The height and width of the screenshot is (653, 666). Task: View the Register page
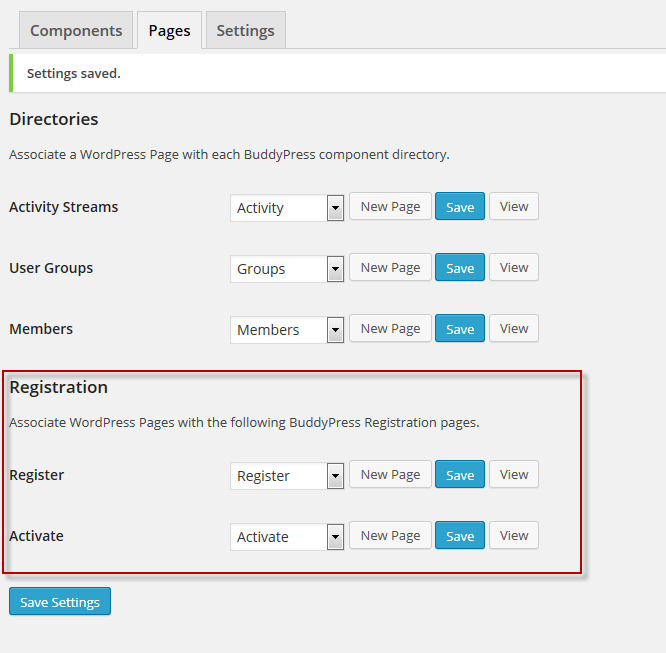[514, 475]
